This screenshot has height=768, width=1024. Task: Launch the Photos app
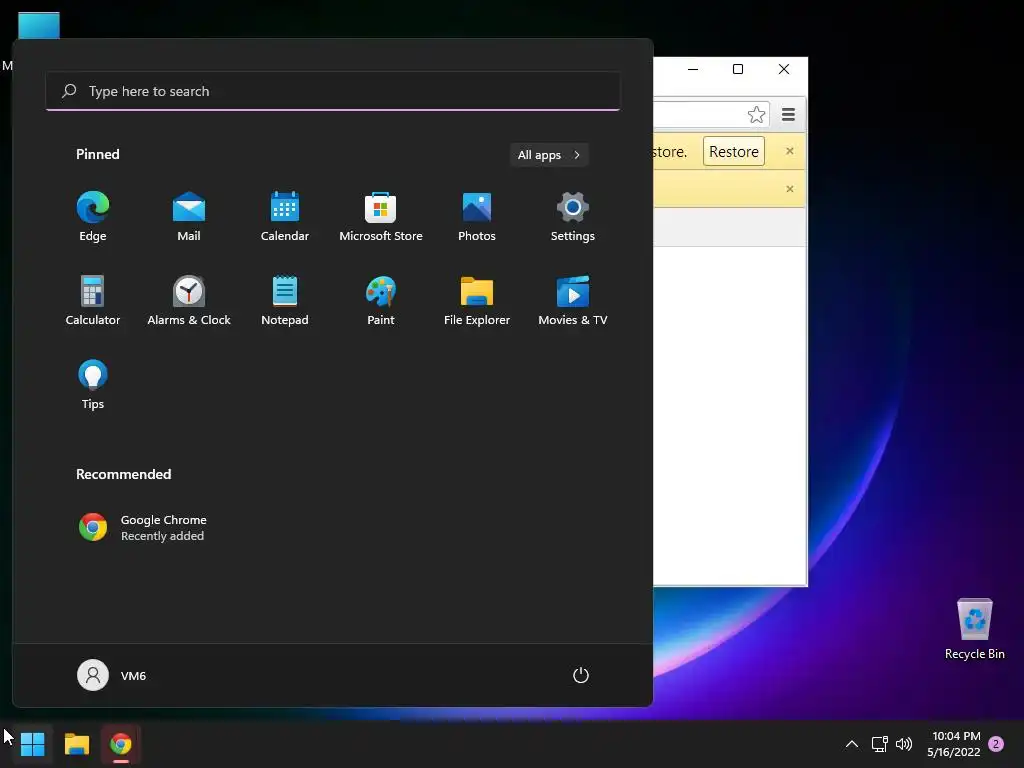477,216
